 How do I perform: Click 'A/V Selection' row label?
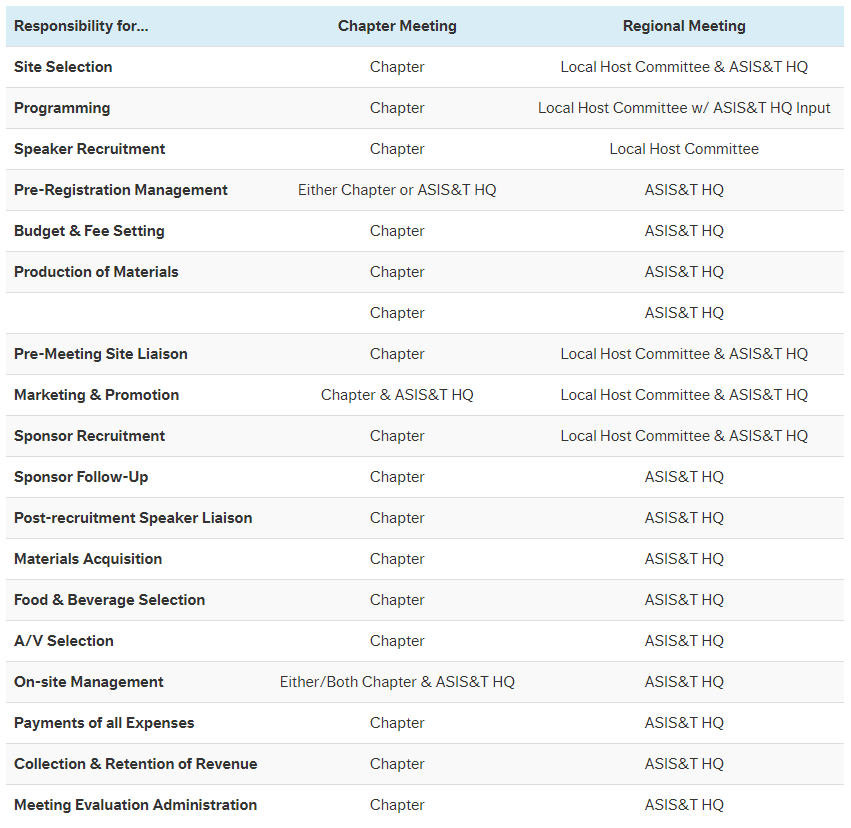[x=64, y=641]
